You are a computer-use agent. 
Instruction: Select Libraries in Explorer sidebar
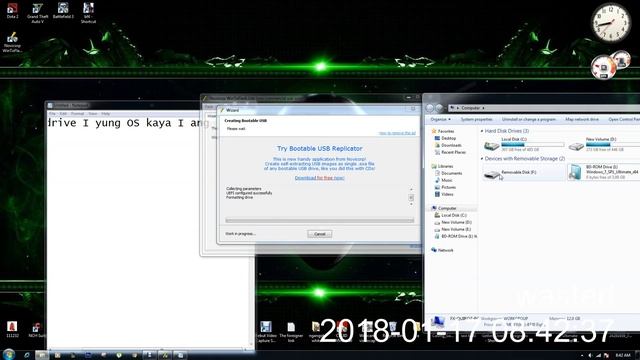click(445, 166)
